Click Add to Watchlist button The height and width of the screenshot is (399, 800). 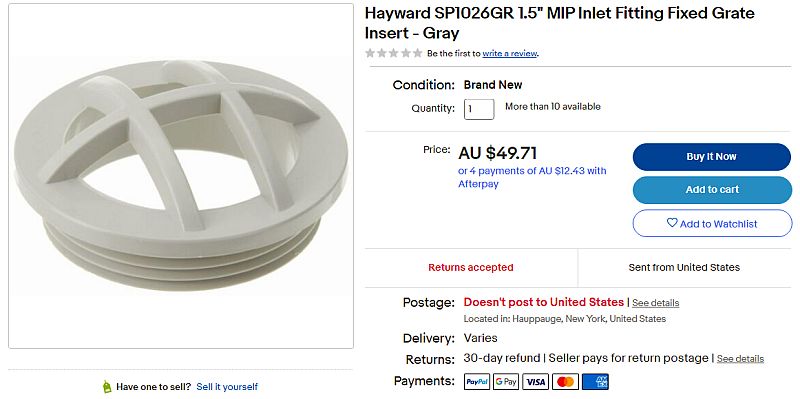pos(712,223)
